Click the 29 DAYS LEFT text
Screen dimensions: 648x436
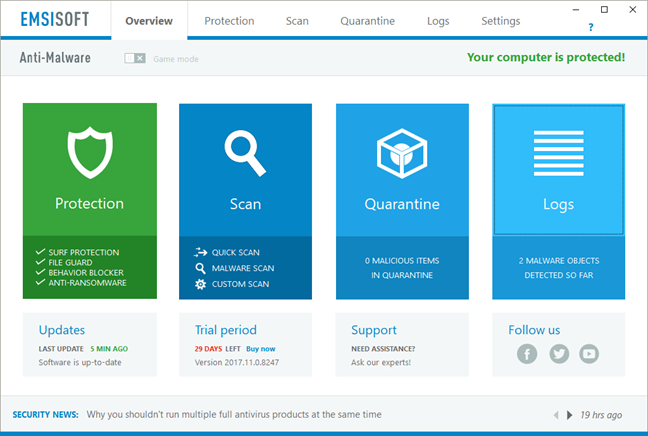(x=217, y=349)
